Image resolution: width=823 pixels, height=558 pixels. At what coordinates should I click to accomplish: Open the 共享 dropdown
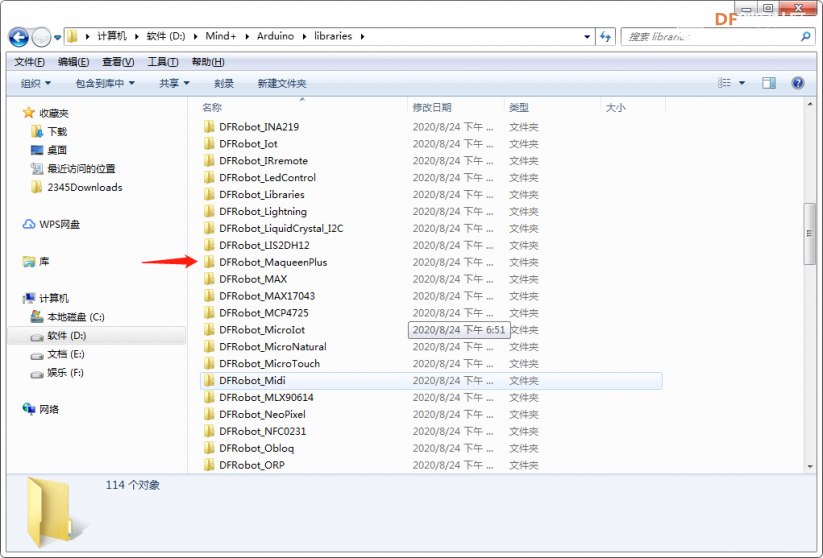click(x=174, y=83)
